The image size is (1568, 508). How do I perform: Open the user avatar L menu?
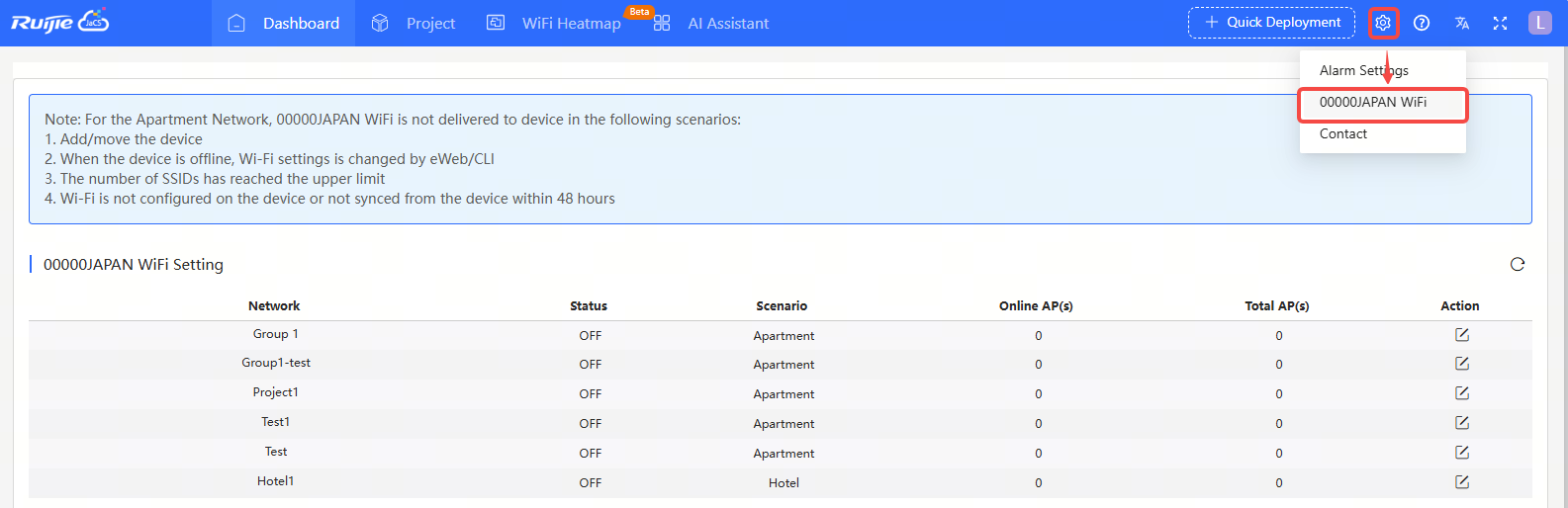(1540, 23)
